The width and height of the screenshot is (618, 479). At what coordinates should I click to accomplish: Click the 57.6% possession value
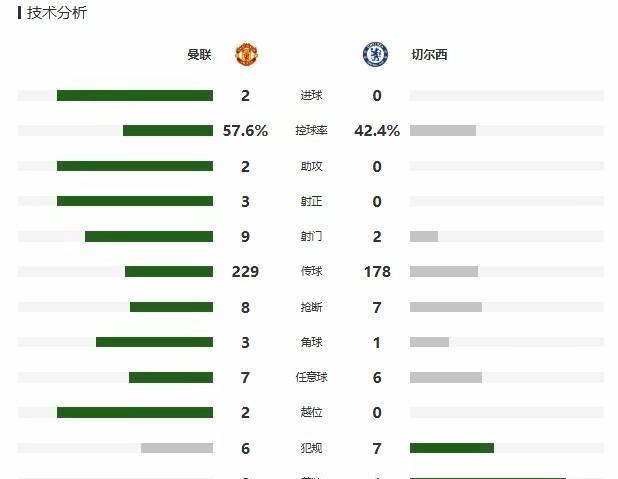(245, 130)
